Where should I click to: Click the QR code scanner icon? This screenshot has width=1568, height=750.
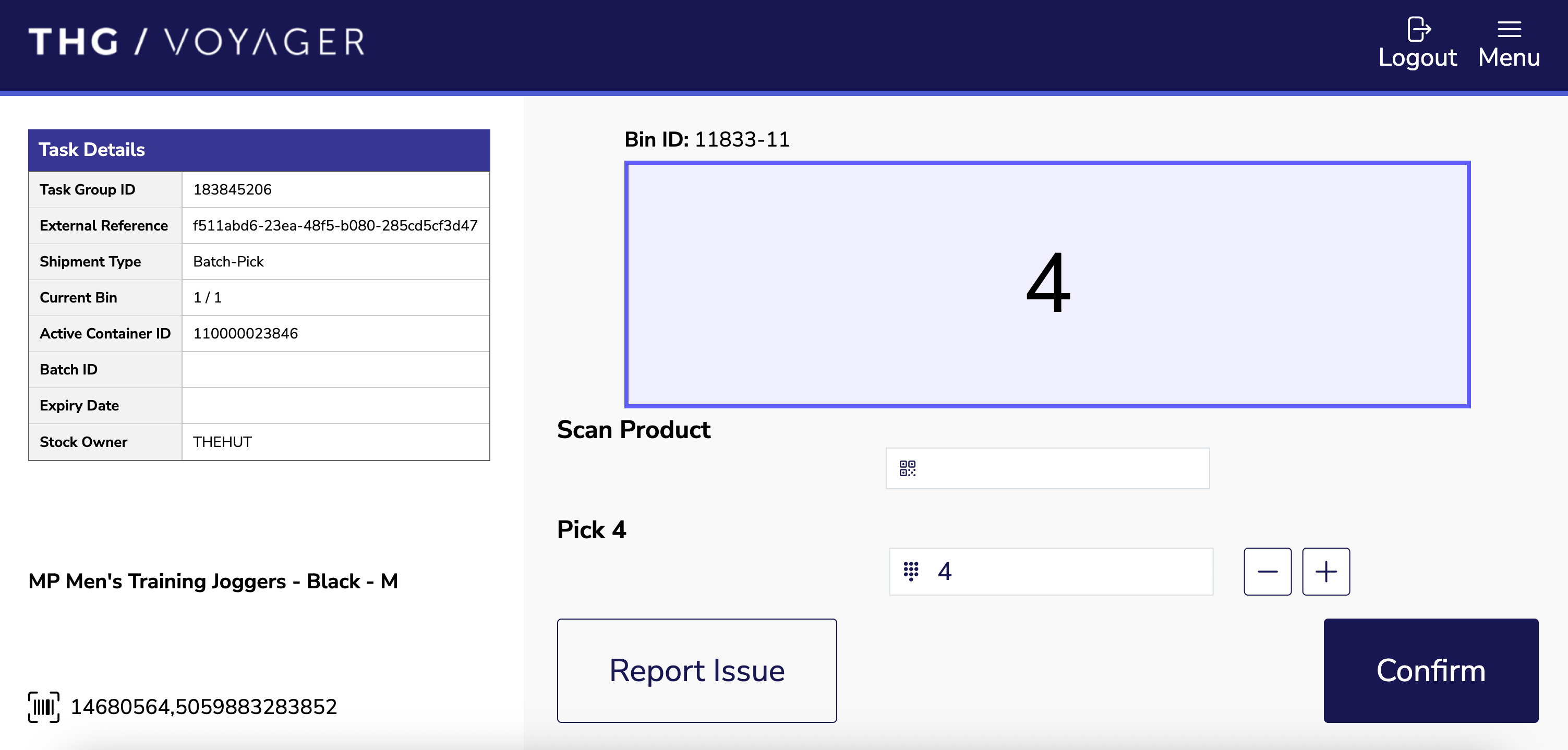click(908, 468)
